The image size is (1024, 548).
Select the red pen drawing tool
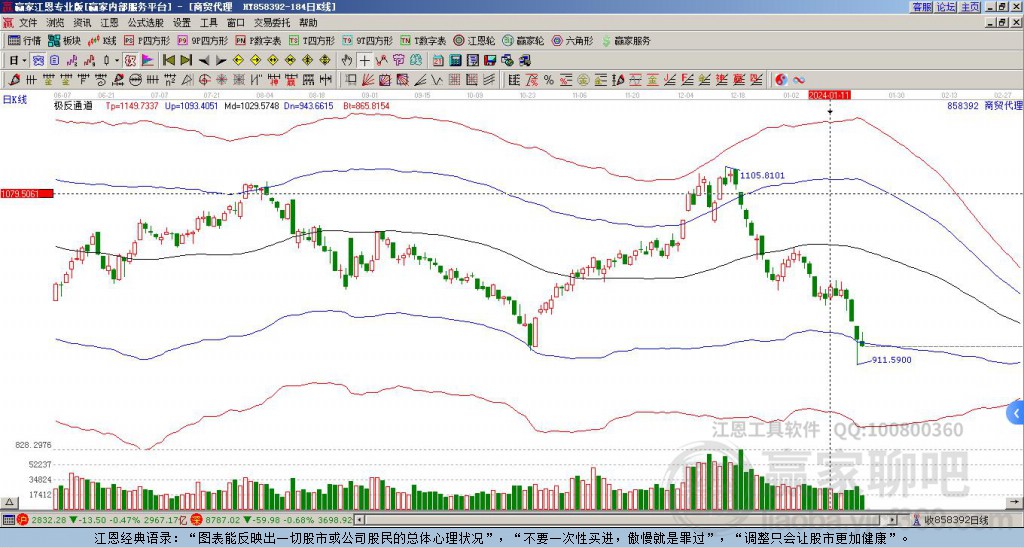click(13, 80)
